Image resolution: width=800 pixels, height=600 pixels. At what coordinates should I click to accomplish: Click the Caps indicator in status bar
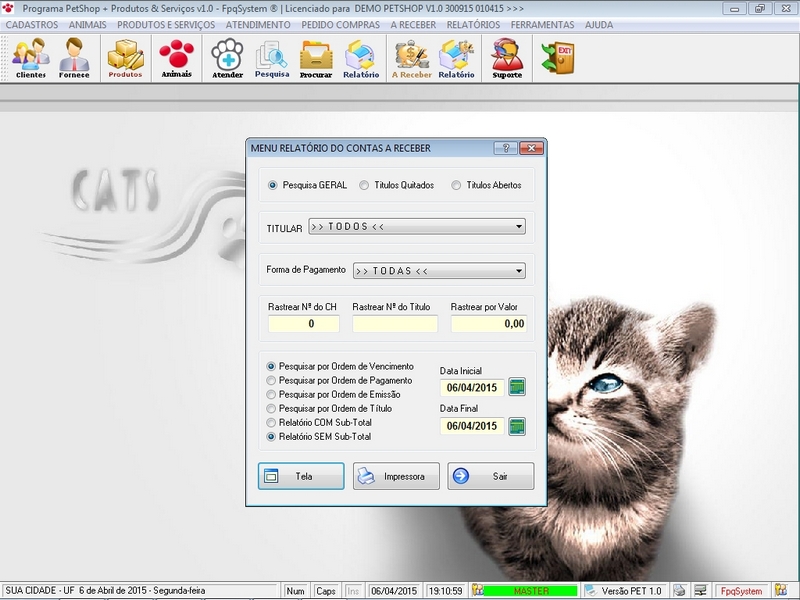coord(326,590)
